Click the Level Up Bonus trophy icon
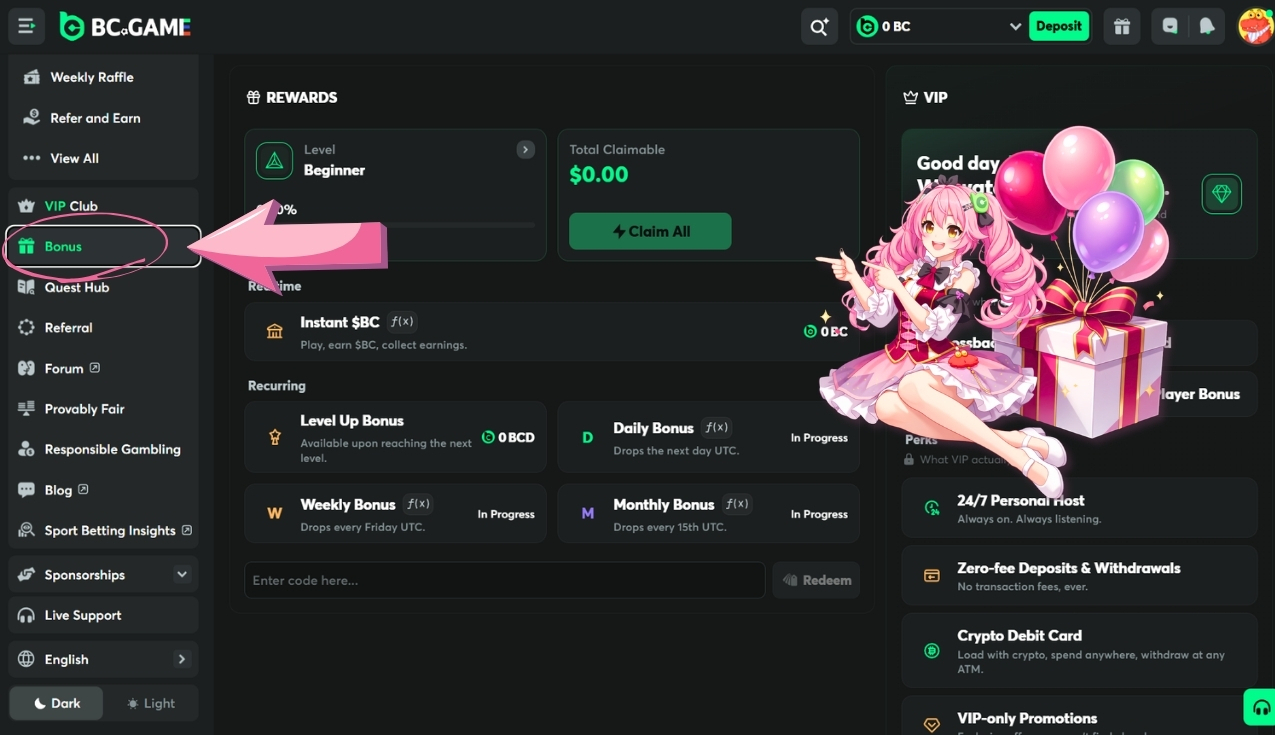The height and width of the screenshot is (735, 1275). coord(274,437)
